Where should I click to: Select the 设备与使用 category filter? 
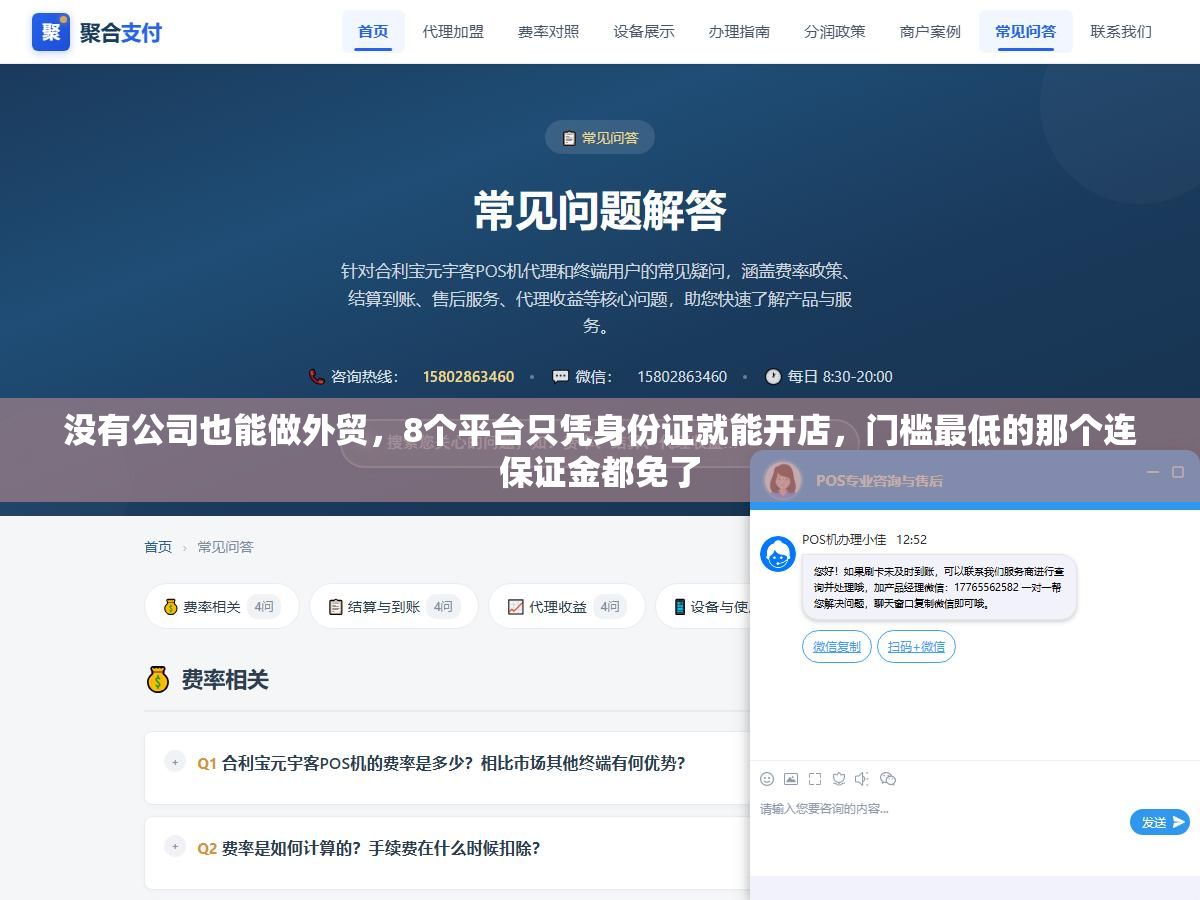point(704,606)
